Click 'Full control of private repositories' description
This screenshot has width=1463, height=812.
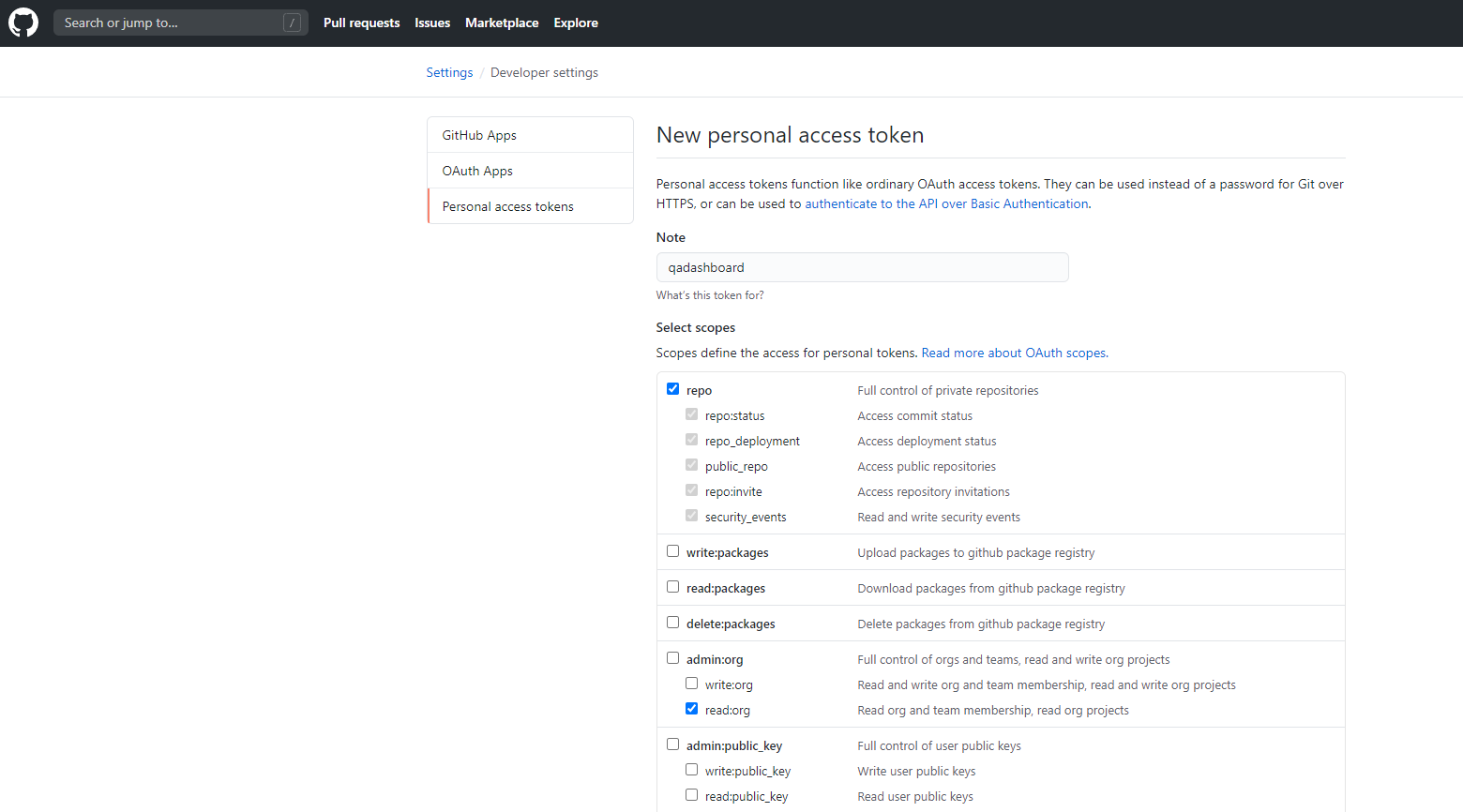[x=948, y=390]
